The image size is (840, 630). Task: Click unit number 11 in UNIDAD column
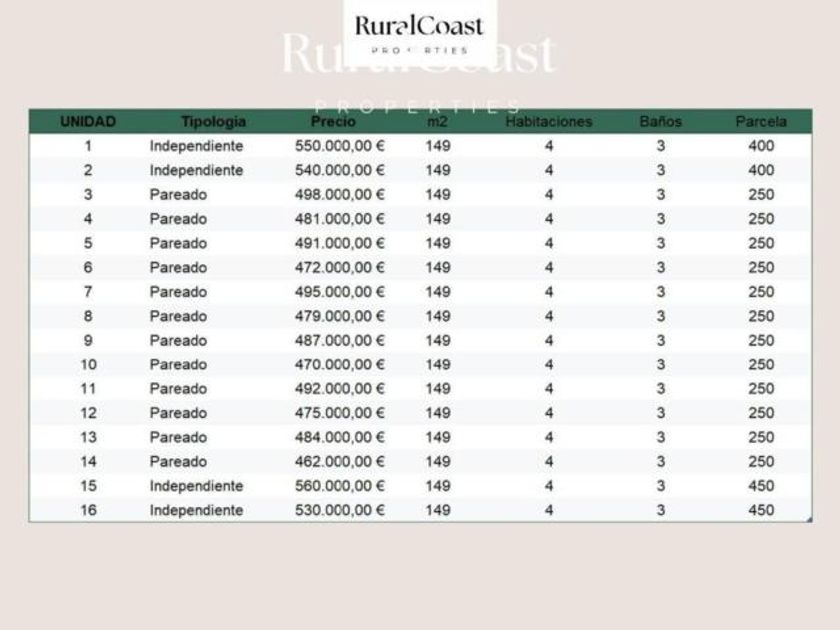point(88,388)
